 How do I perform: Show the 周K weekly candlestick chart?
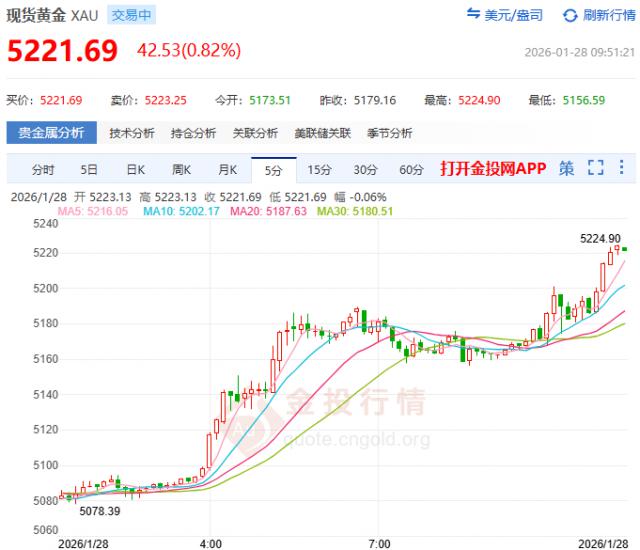(x=182, y=169)
